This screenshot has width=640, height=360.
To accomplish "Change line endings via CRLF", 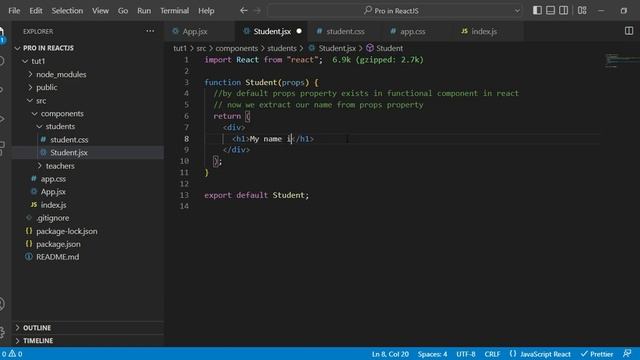I will click(492, 354).
